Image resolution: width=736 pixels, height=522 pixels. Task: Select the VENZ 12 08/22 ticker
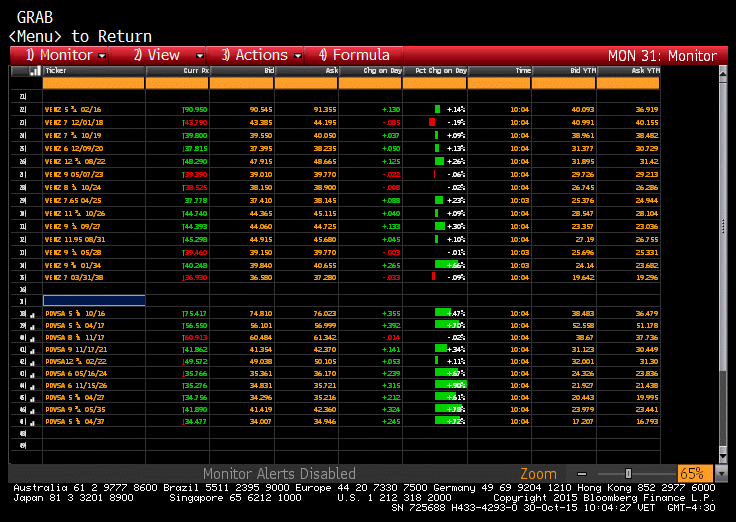75,162
